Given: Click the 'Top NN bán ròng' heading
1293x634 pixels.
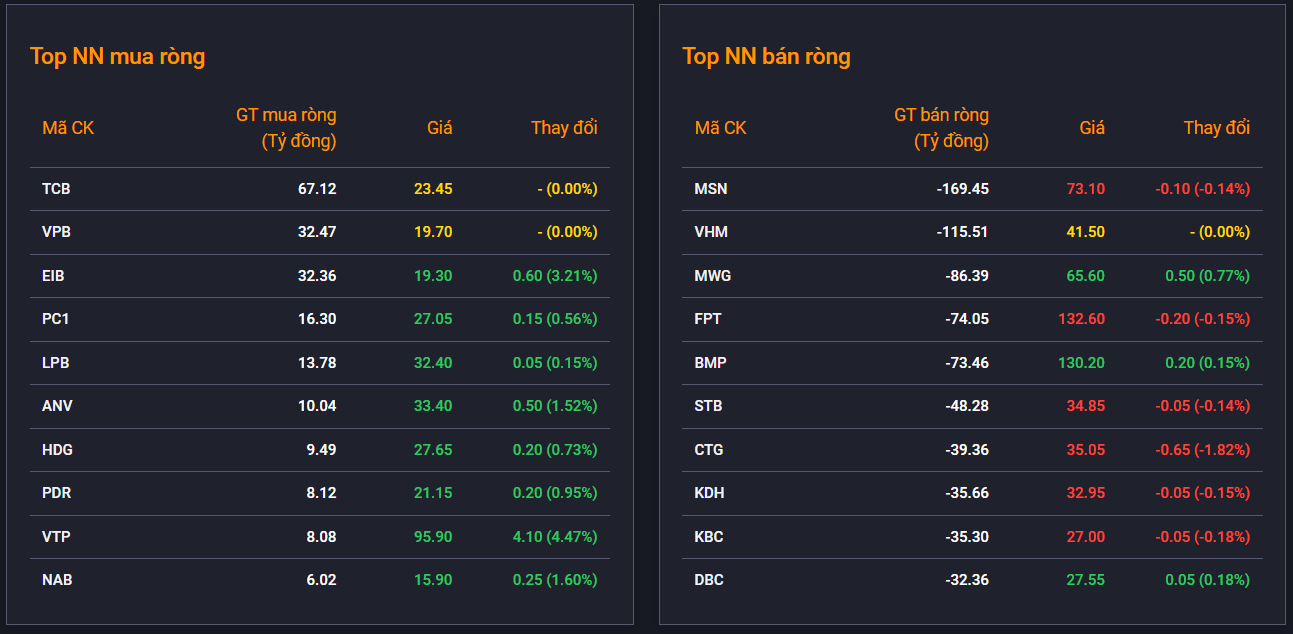Looking at the screenshot, I should [766, 56].
